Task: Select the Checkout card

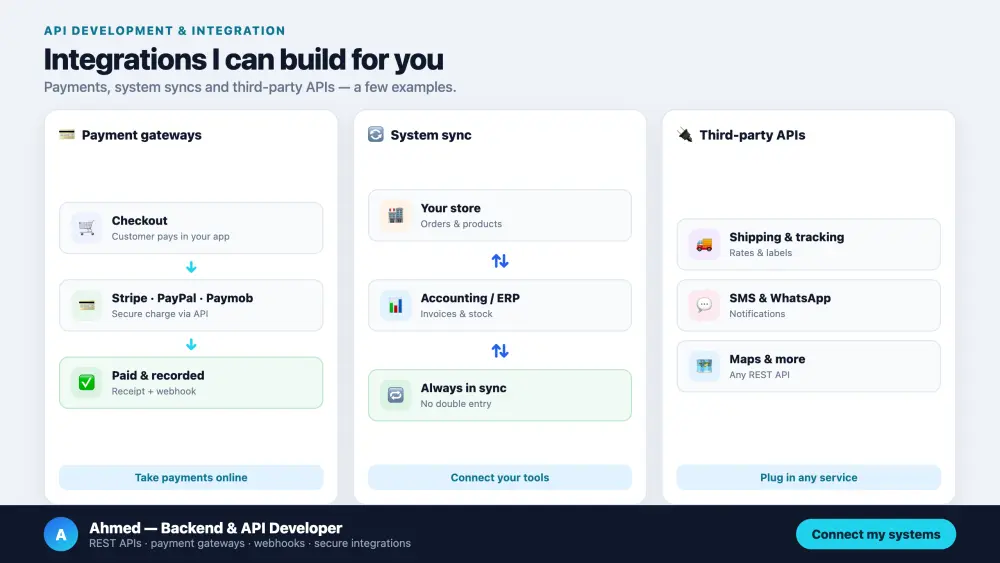Action: [x=191, y=228]
